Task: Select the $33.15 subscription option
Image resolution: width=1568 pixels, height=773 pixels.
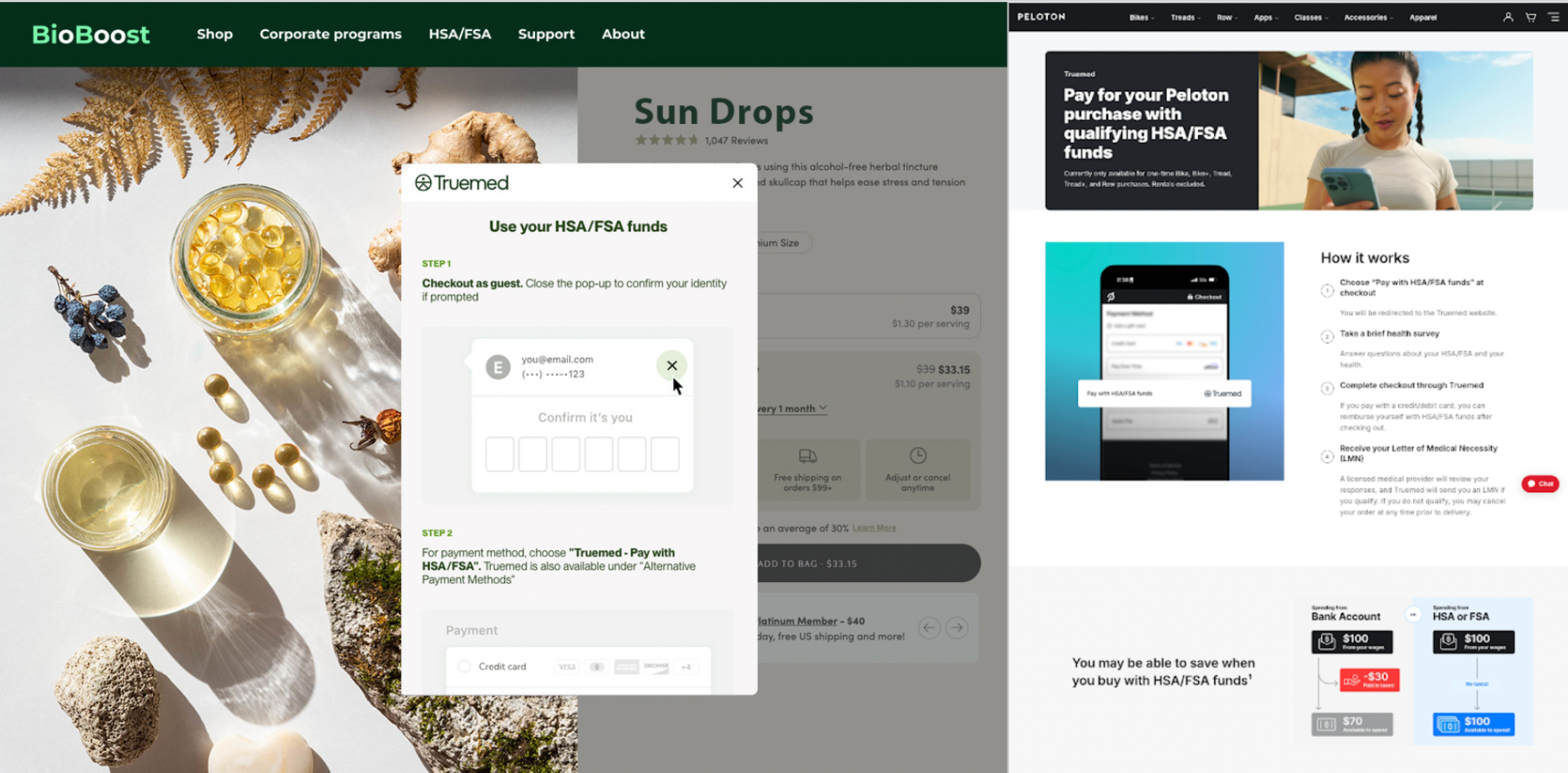Action: [869, 375]
